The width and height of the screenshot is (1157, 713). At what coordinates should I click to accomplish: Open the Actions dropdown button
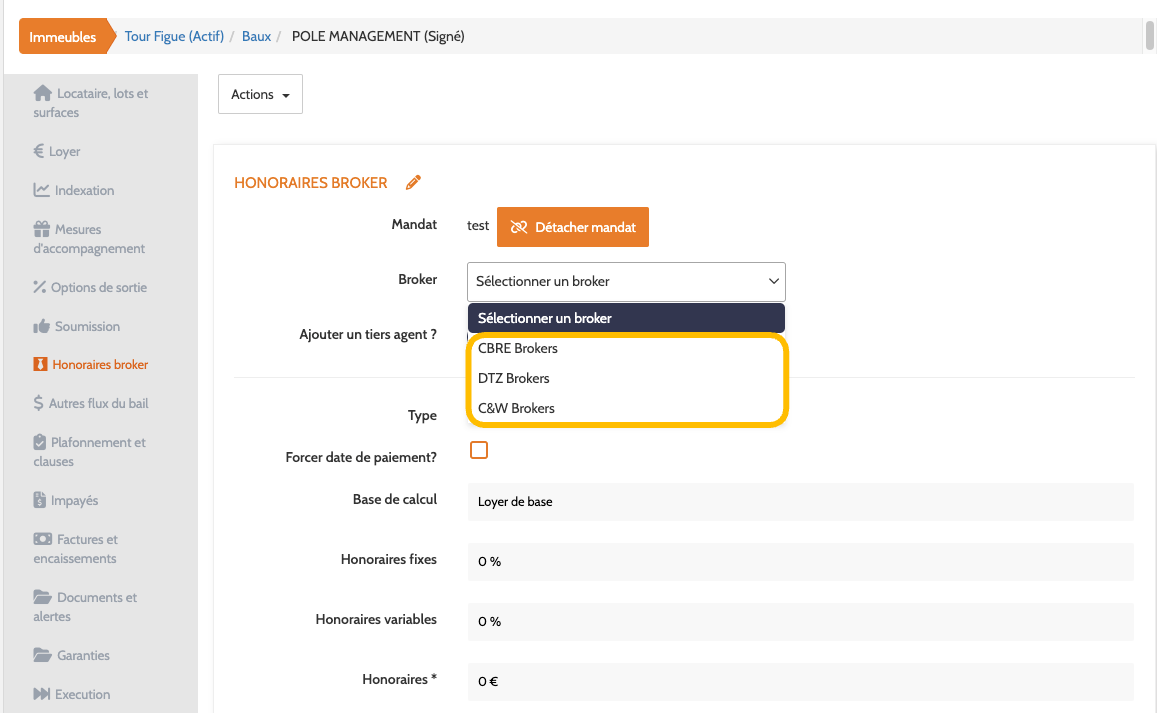(x=260, y=94)
